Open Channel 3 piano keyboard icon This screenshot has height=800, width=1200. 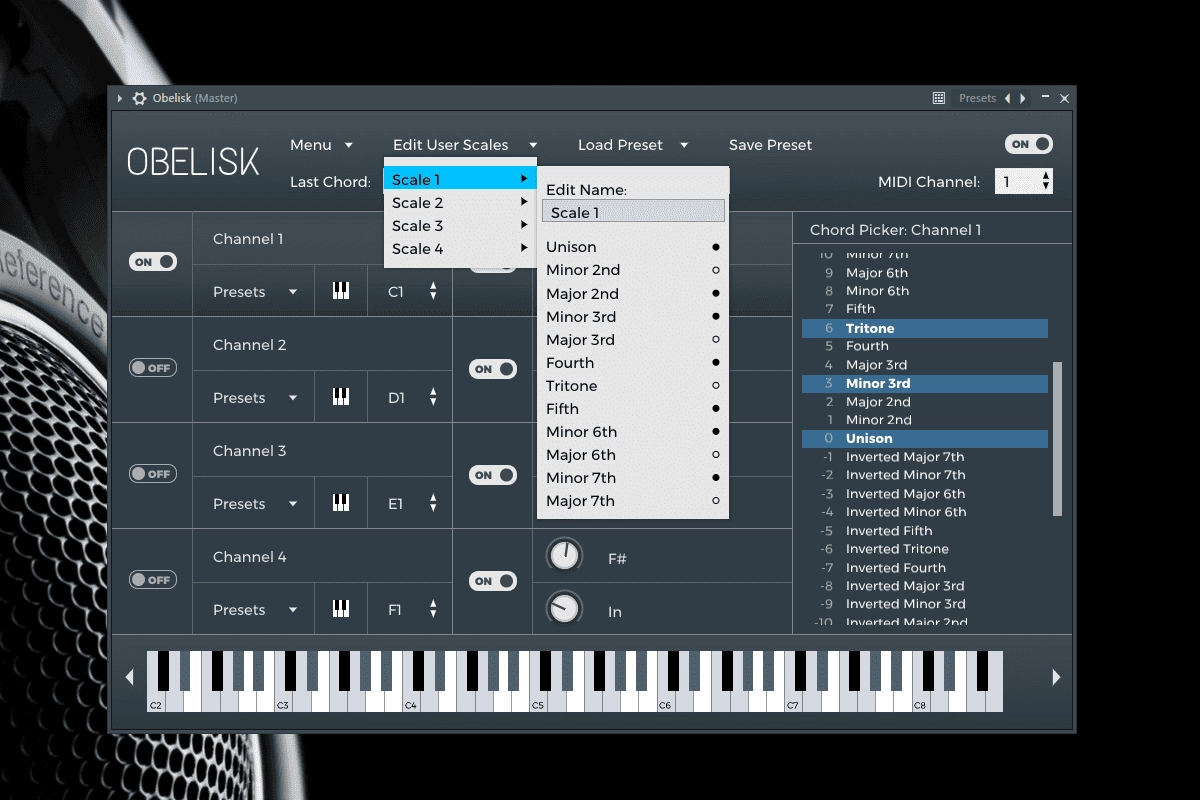pyautogui.click(x=341, y=503)
